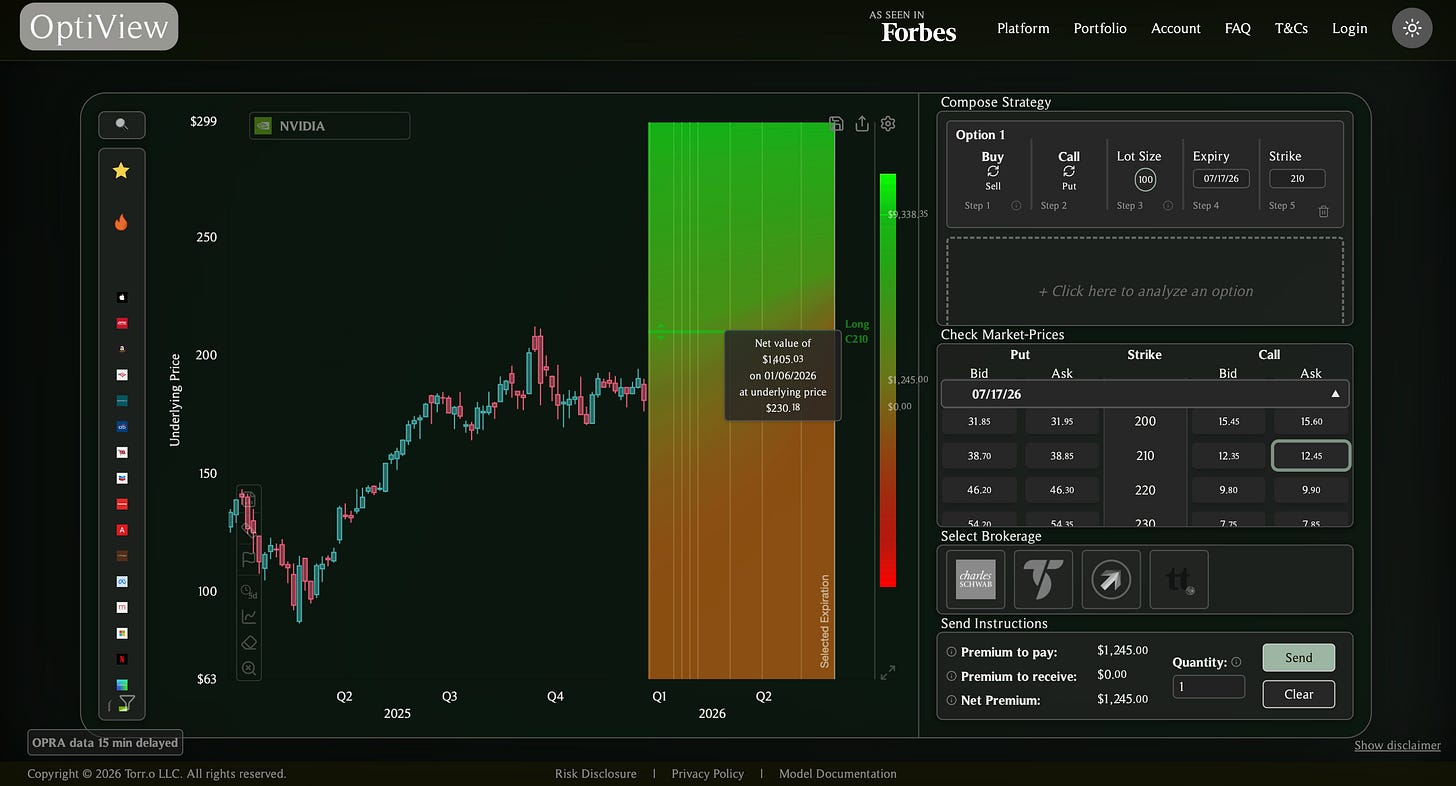Select the Apple ticker logo in sidebar
Image resolution: width=1456 pixels, height=786 pixels.
tap(122, 297)
